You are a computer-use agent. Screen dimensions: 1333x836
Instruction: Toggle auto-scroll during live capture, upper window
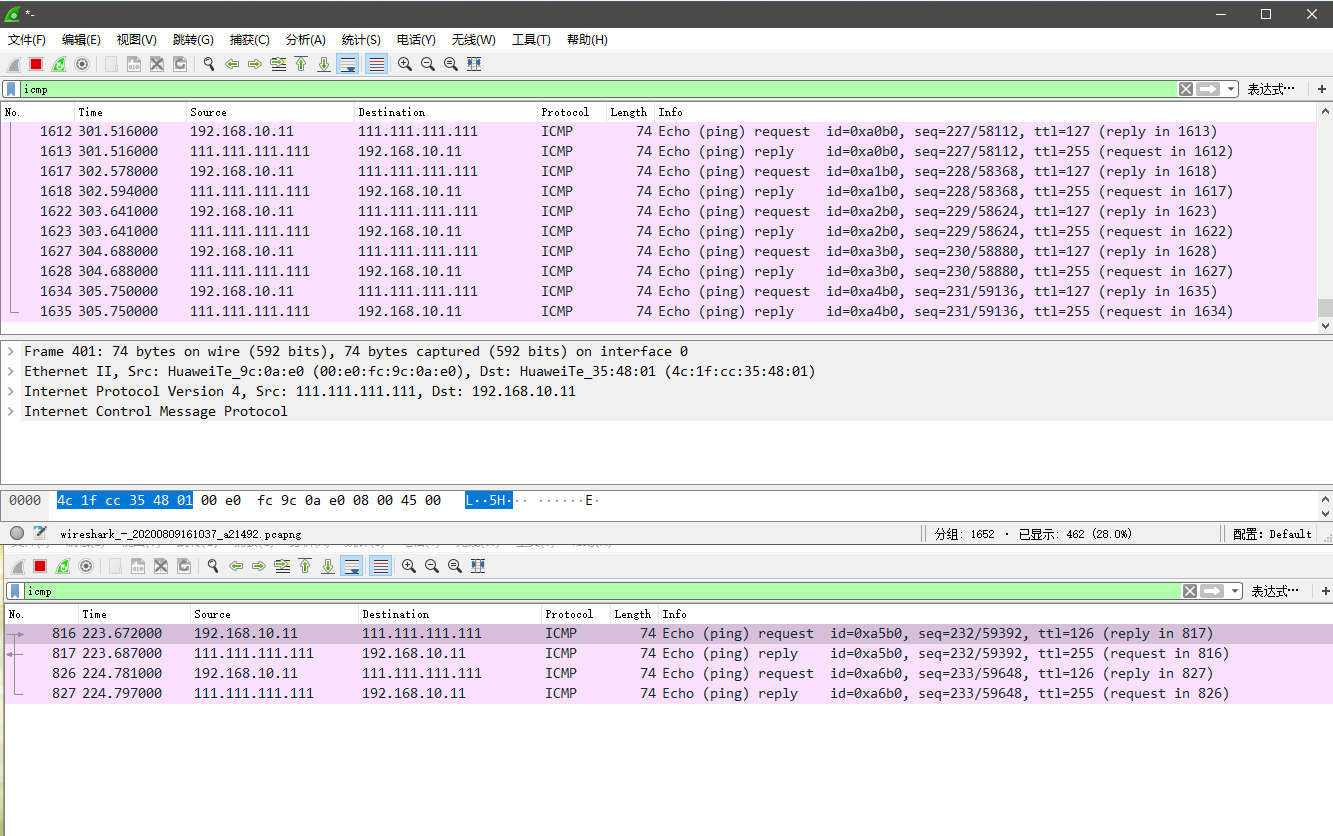348,64
